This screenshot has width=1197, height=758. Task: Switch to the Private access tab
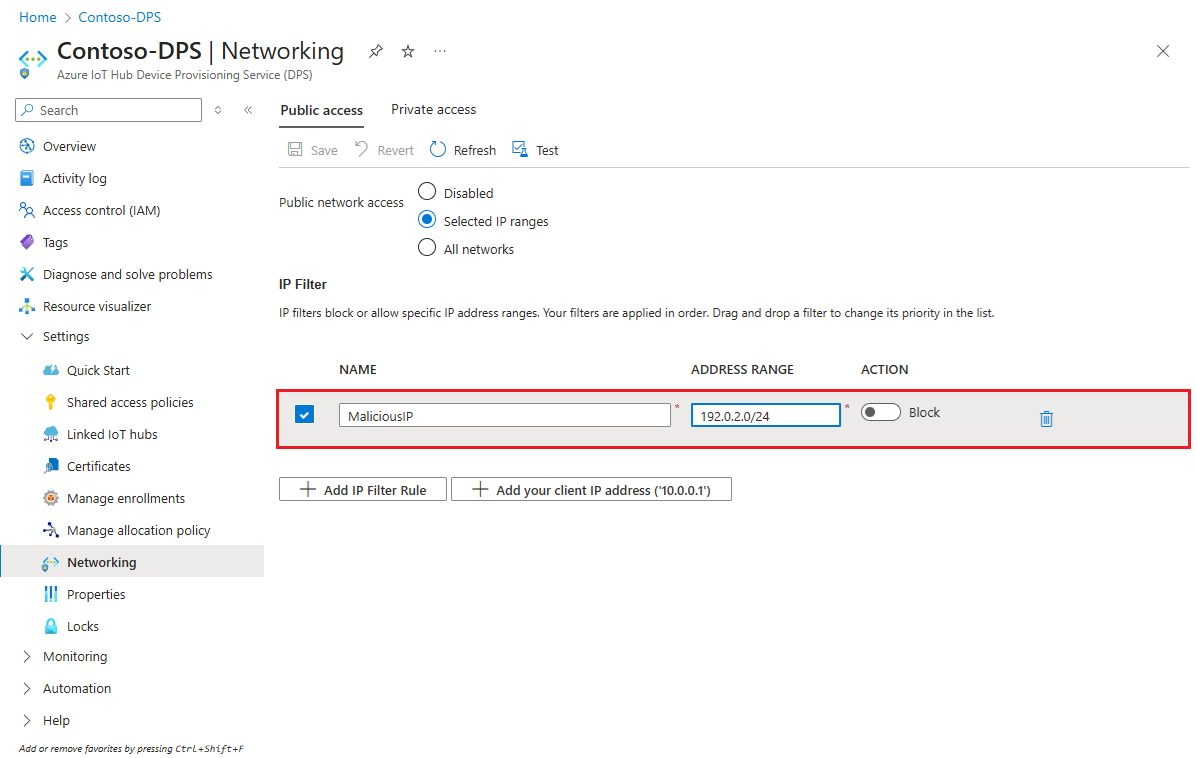(433, 110)
